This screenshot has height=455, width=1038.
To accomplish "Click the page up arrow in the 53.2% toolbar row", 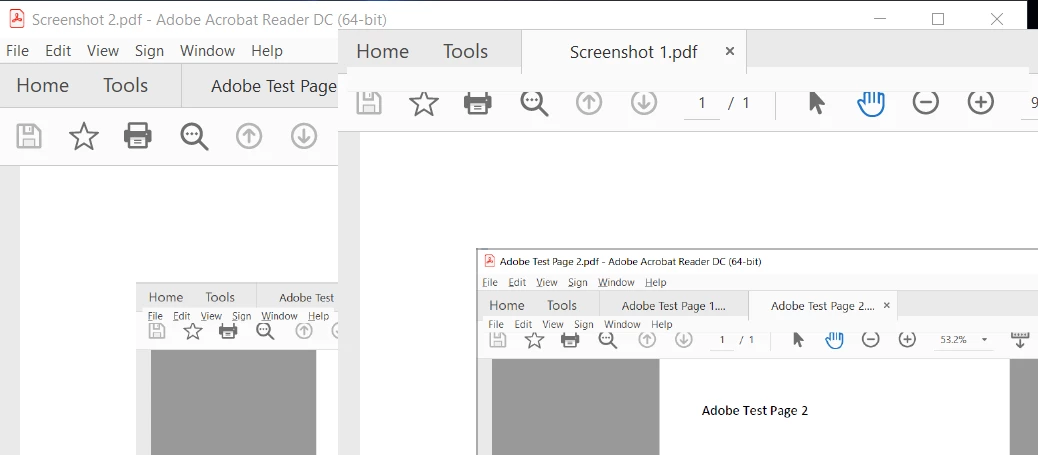I will pos(647,340).
